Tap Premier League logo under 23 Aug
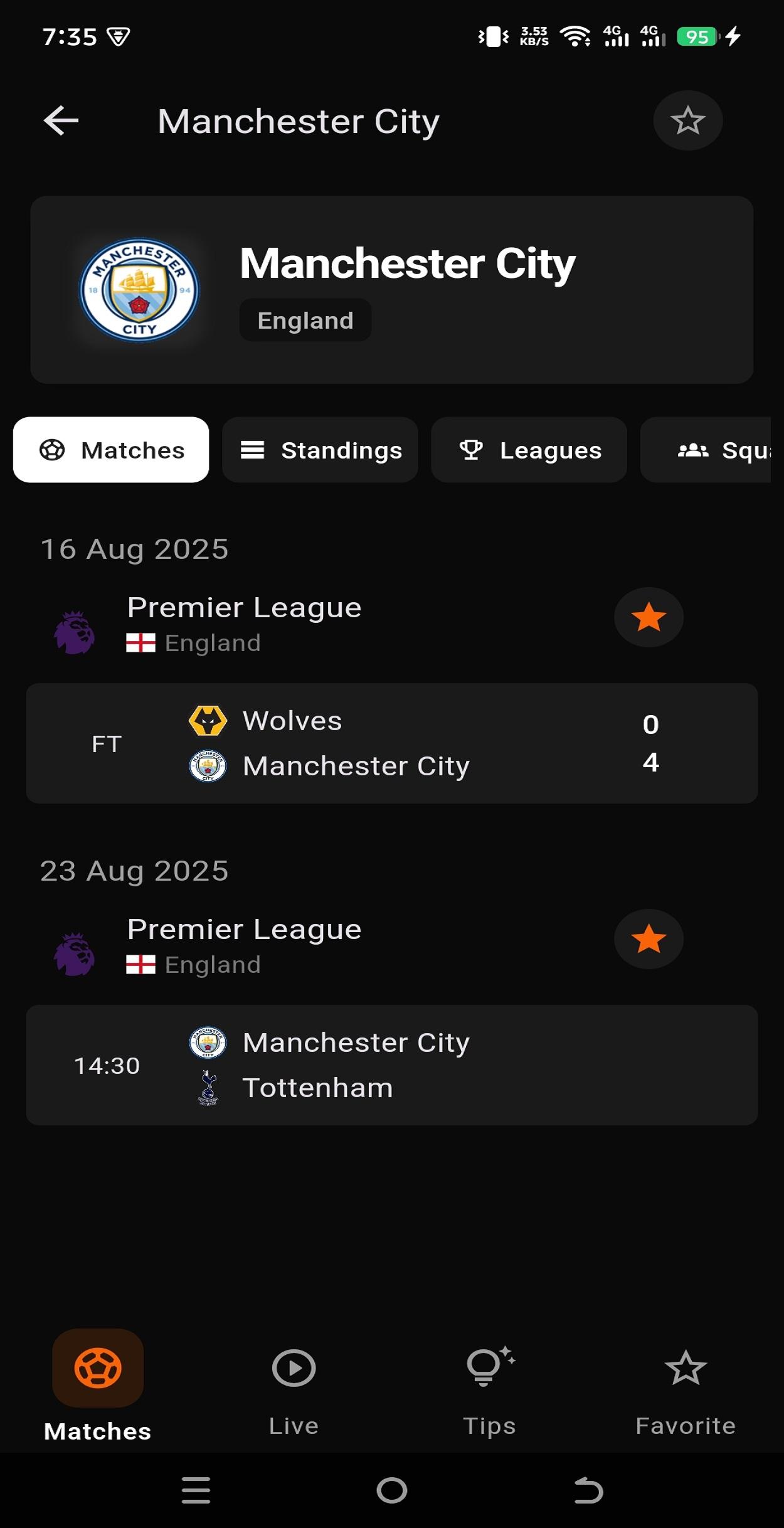Viewport: 784px width, 1528px height. (74, 954)
